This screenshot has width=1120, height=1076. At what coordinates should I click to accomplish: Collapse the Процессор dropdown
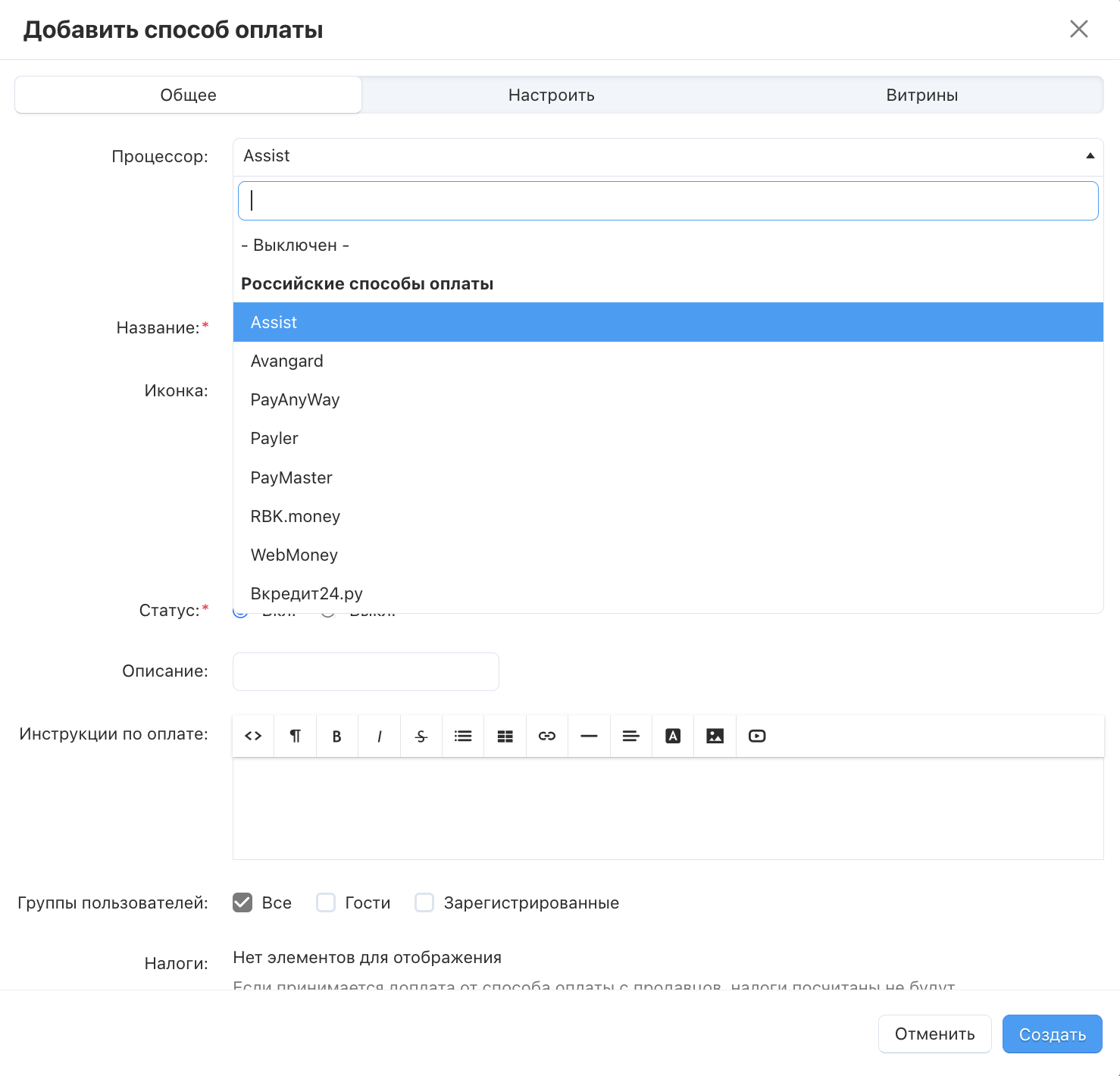point(1090,156)
